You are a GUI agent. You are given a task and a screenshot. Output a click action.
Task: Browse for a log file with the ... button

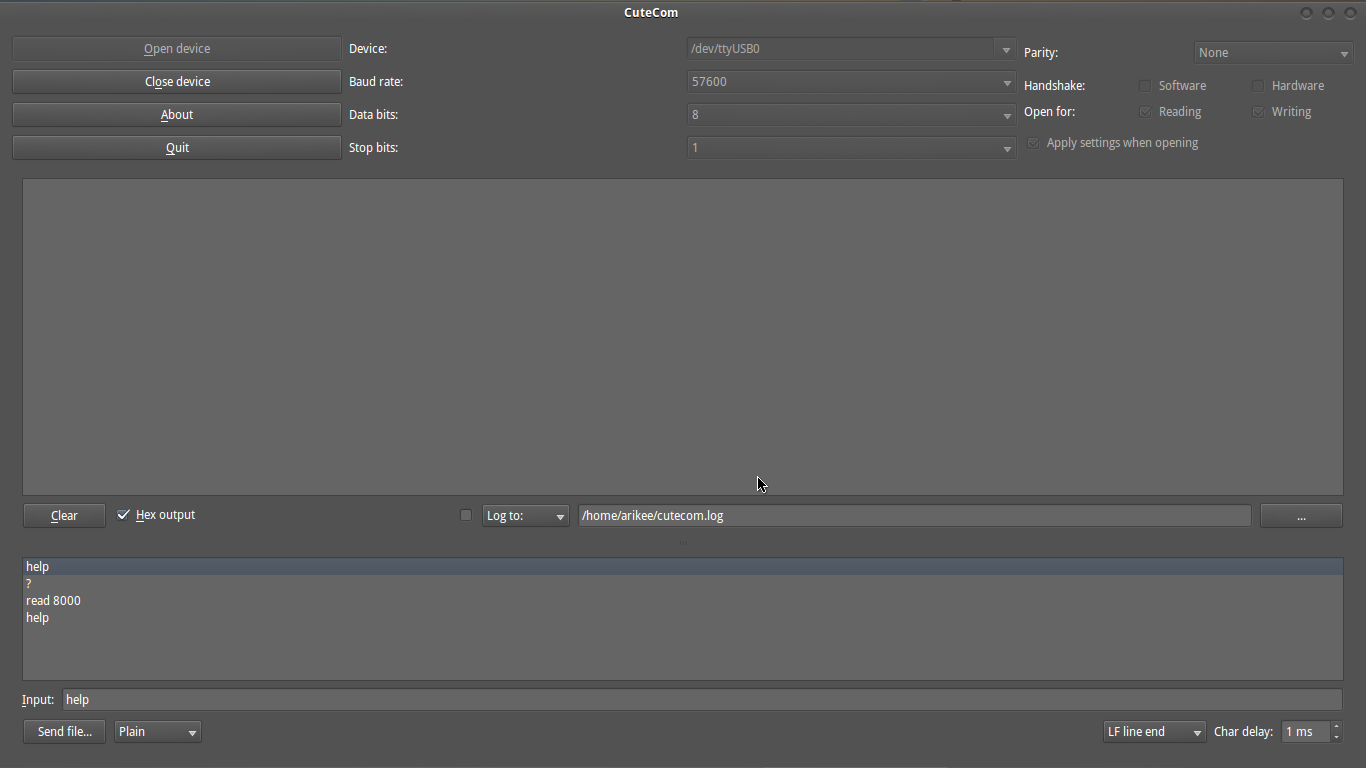coord(1301,516)
